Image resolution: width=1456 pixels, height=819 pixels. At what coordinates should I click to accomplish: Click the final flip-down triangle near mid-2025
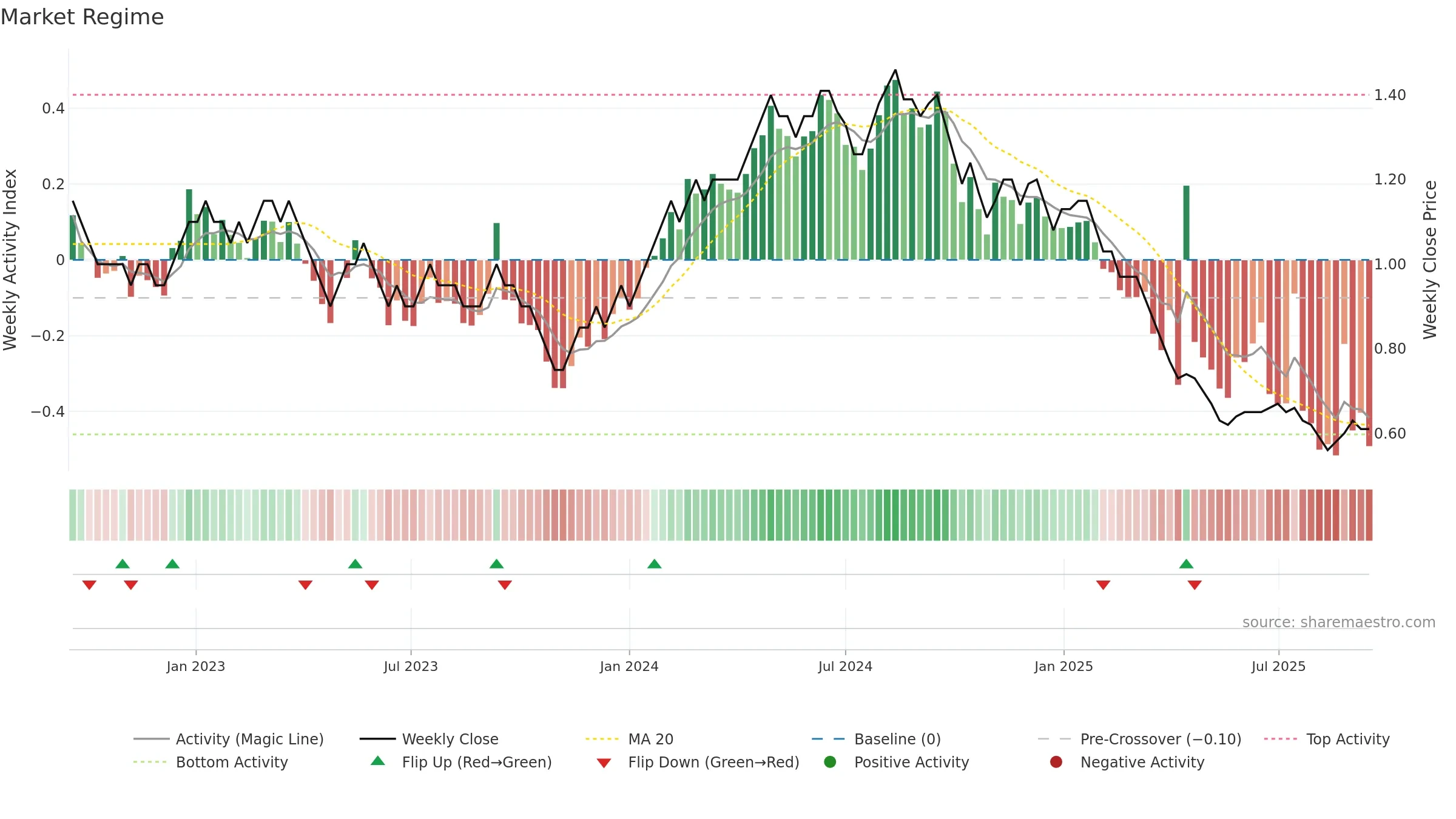(x=1195, y=585)
